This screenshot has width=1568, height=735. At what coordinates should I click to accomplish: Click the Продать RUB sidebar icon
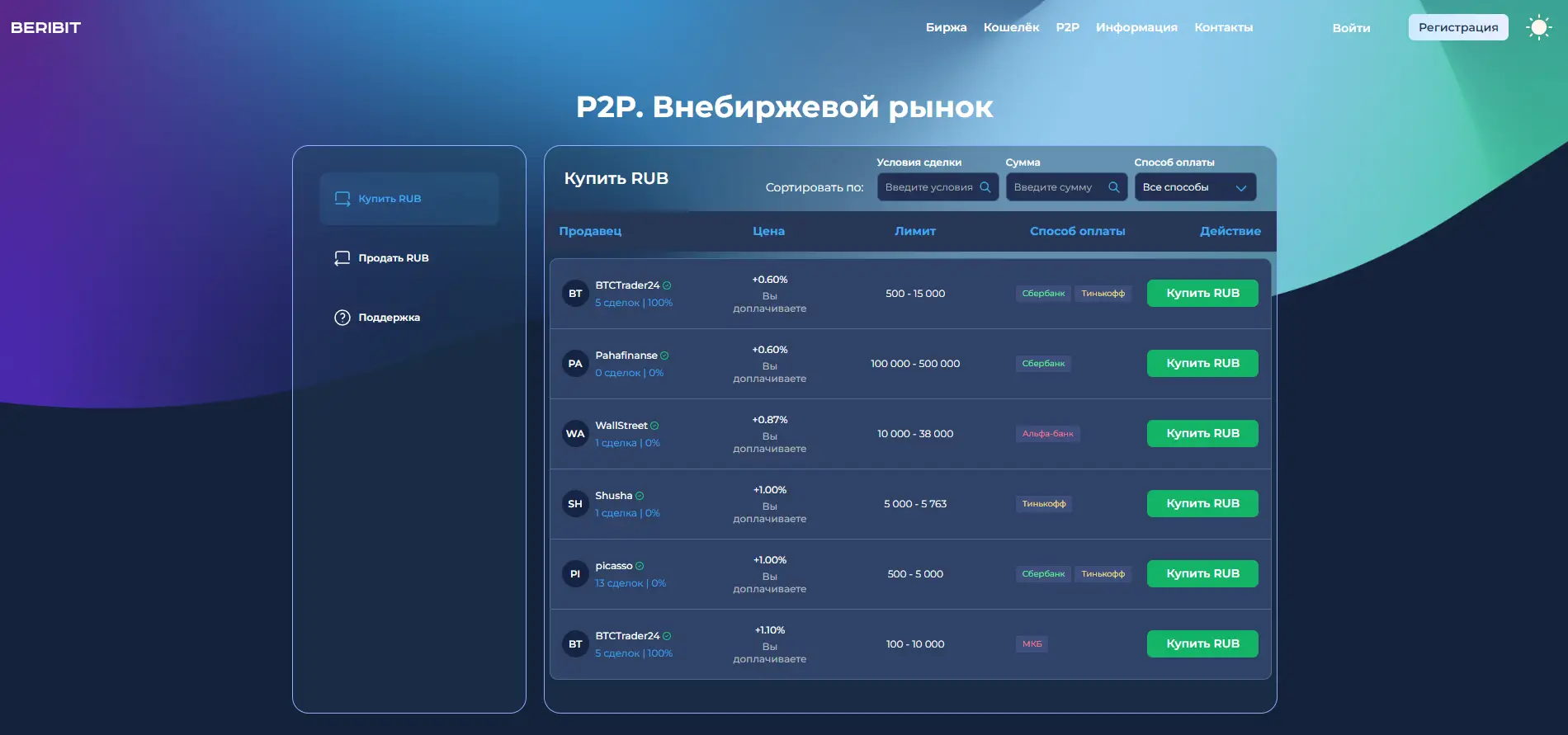pos(342,258)
